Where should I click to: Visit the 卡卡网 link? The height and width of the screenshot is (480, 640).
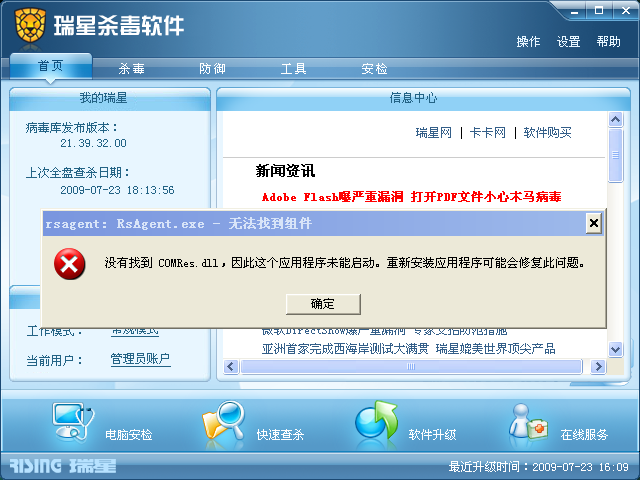click(488, 133)
